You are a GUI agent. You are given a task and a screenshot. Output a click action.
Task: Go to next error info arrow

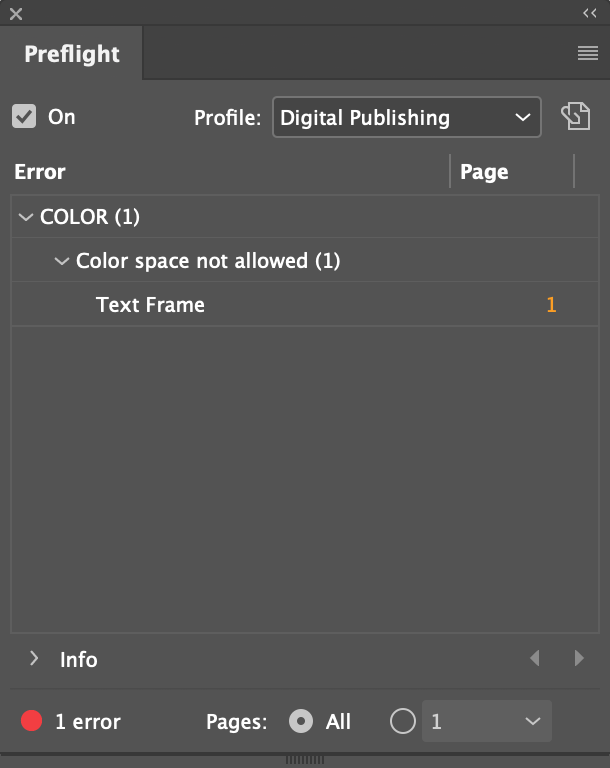coord(579,658)
